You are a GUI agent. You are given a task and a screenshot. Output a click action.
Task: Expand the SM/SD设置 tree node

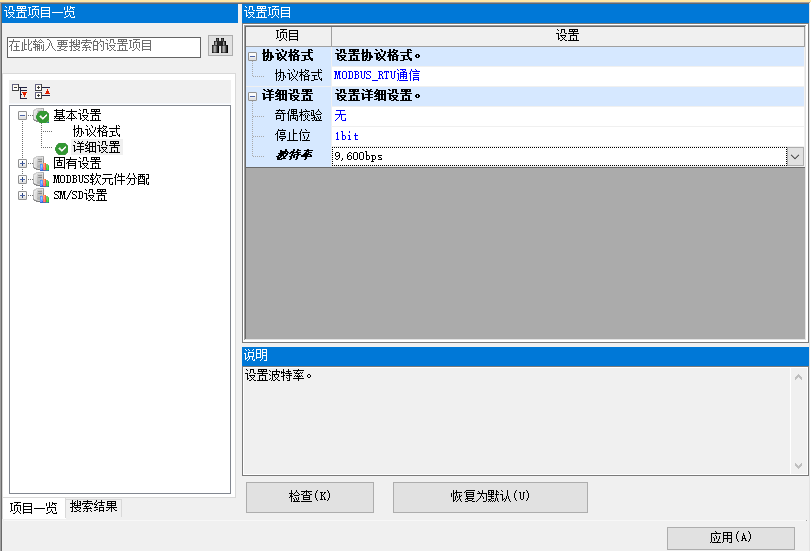pos(22,196)
